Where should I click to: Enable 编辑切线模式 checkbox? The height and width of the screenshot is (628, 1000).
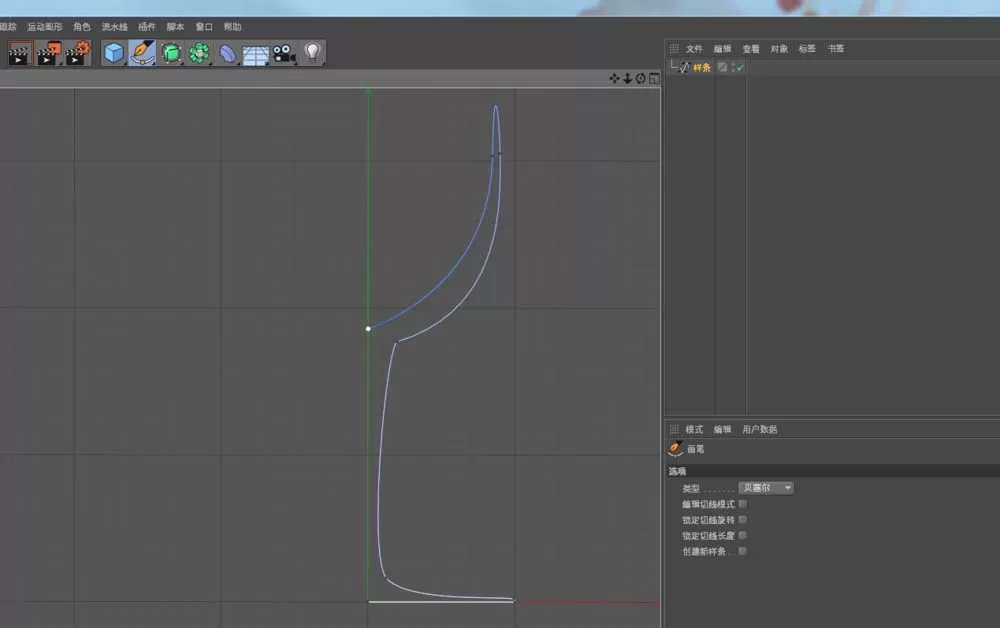[x=742, y=504]
